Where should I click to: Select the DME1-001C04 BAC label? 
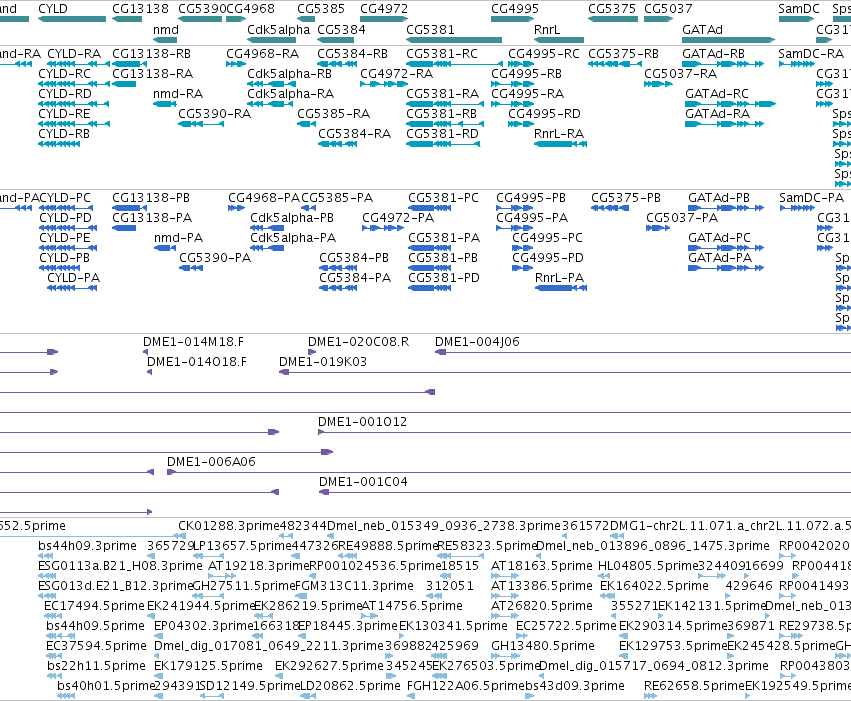click(x=363, y=482)
